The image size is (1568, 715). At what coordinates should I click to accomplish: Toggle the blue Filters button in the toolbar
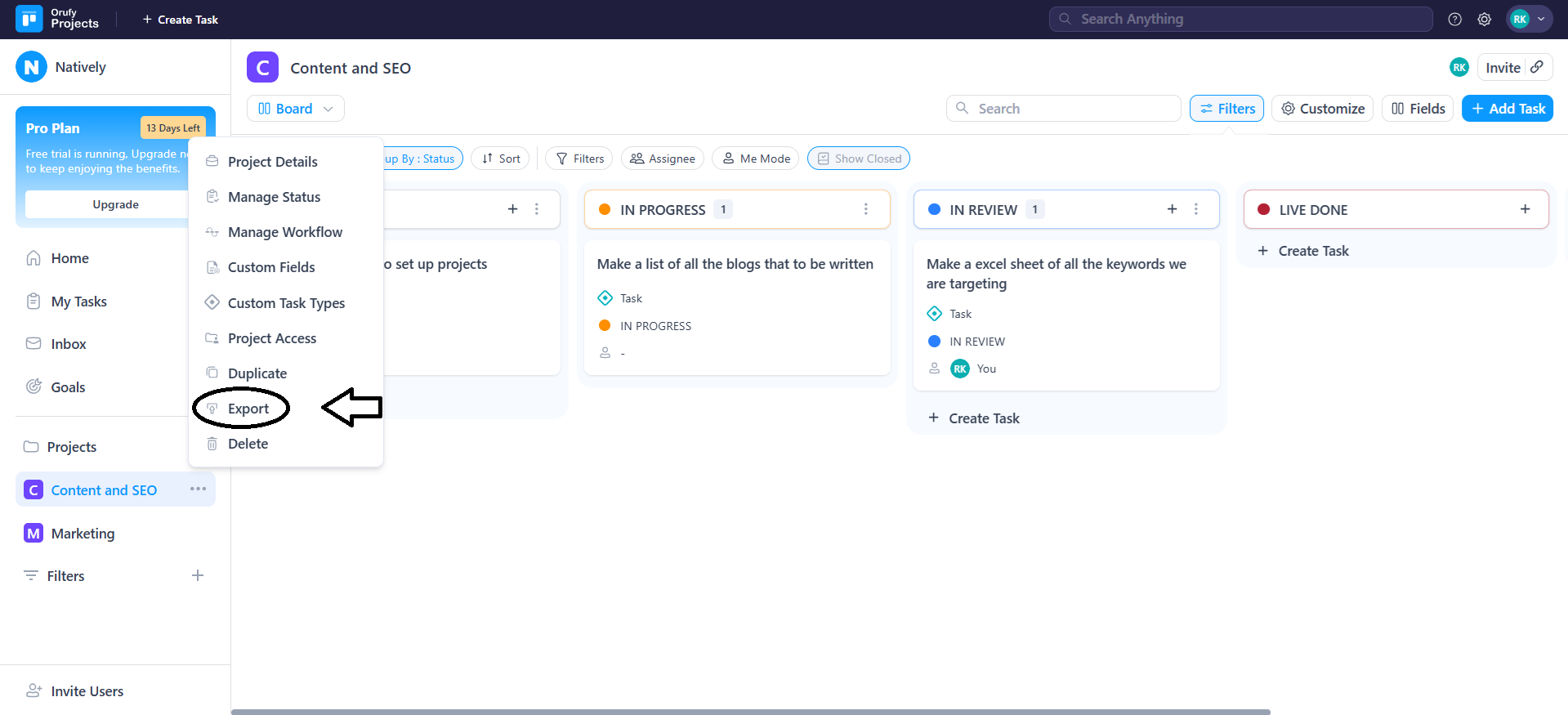point(1226,109)
